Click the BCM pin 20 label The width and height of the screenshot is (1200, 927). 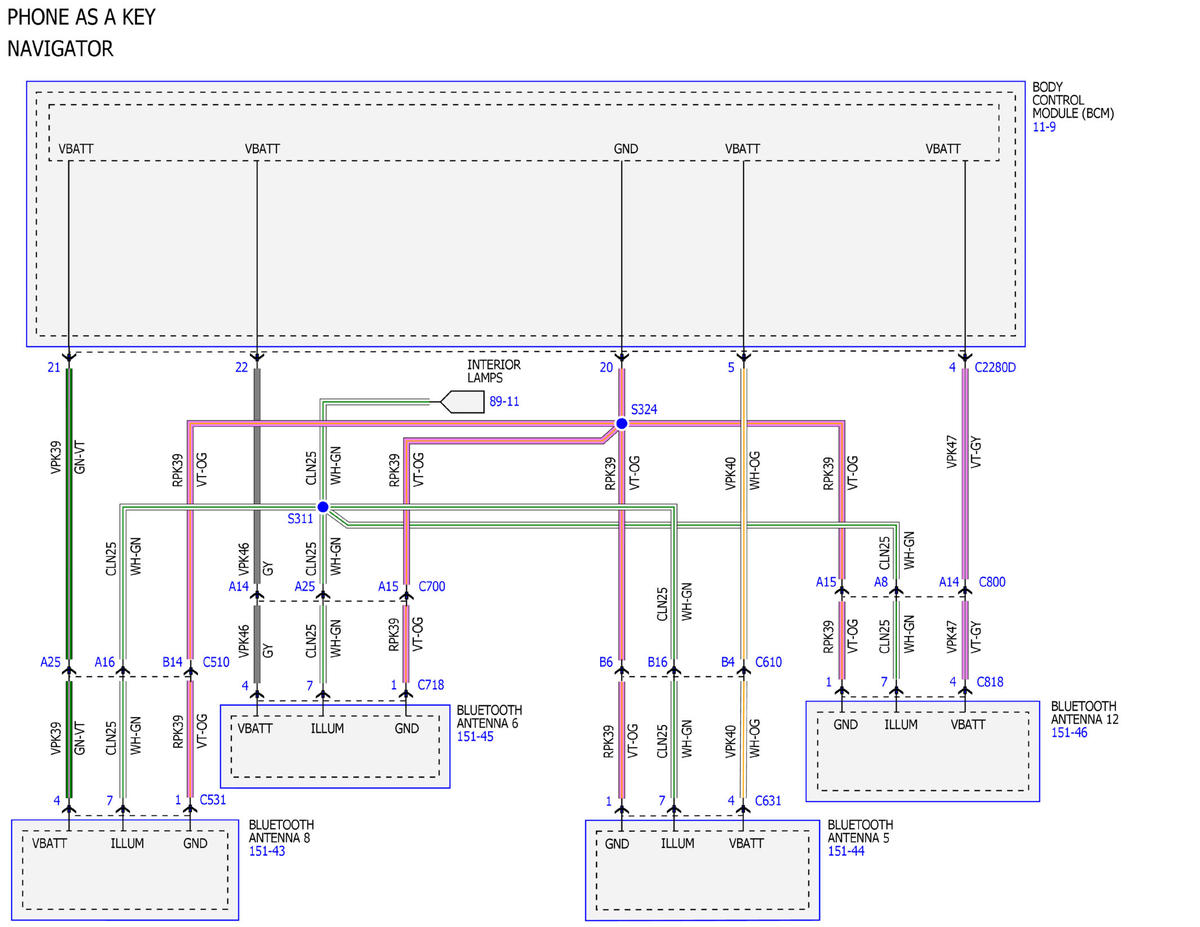(606, 368)
